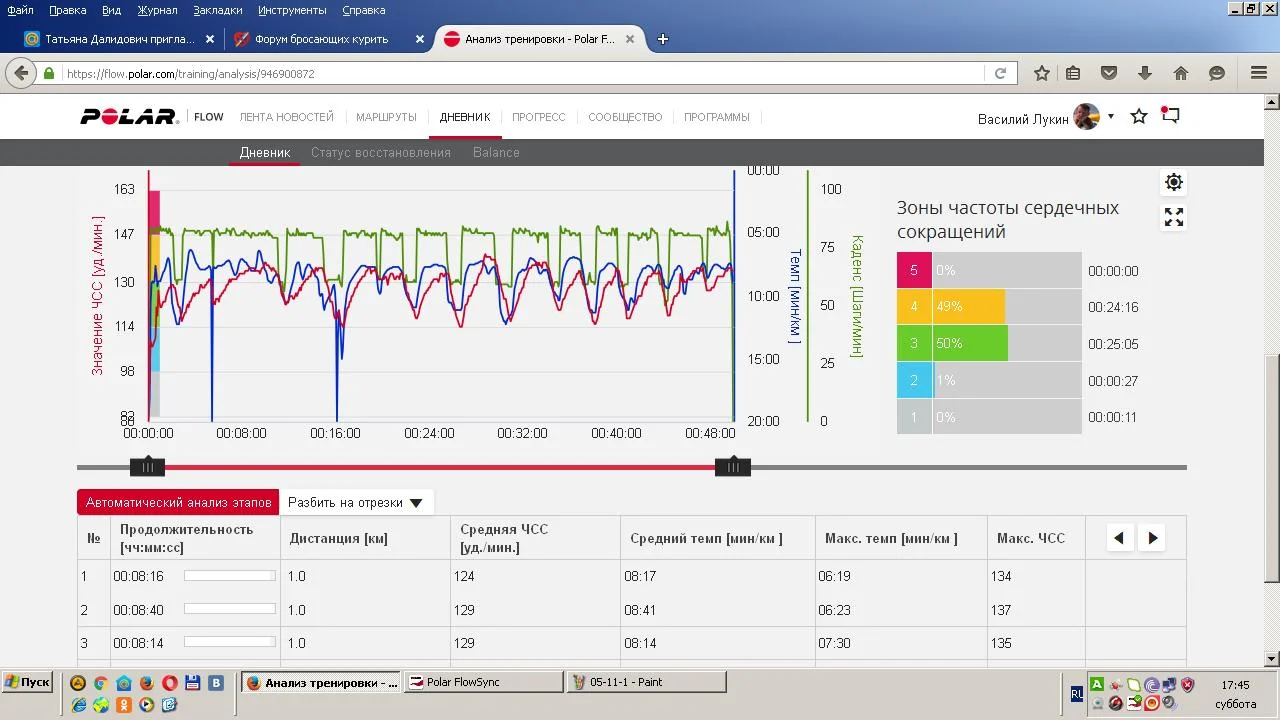Go to browser home page icon

click(1181, 73)
